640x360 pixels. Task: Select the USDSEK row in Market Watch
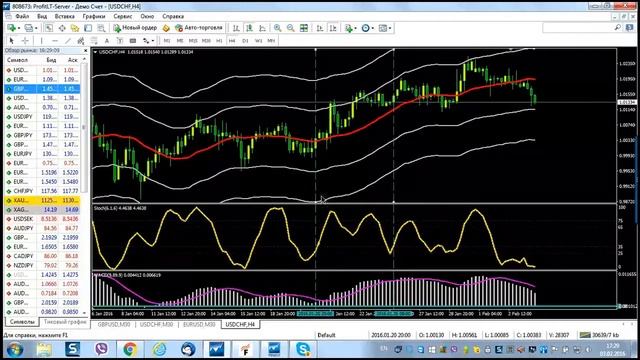pos(42,219)
